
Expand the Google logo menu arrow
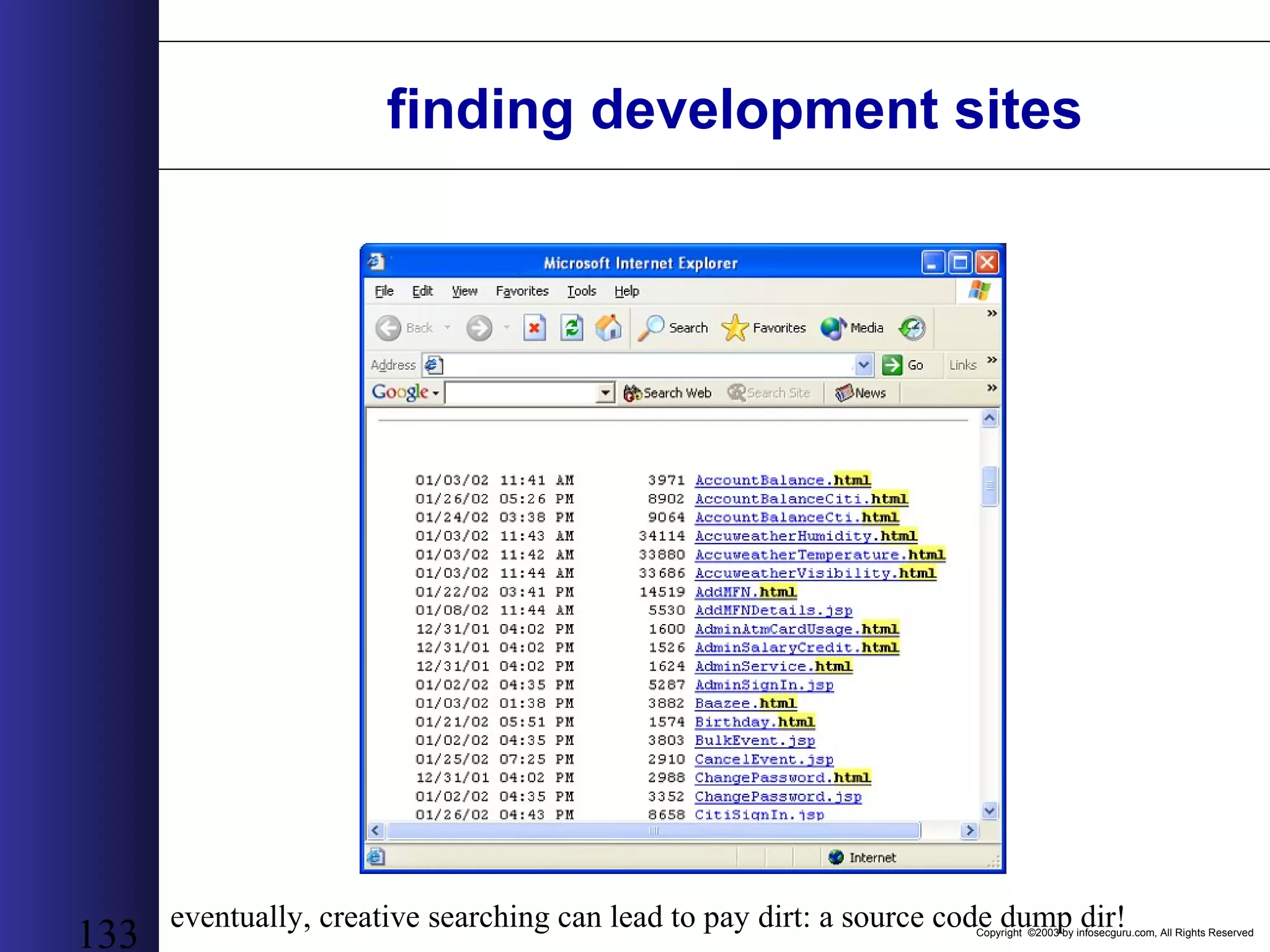point(436,394)
